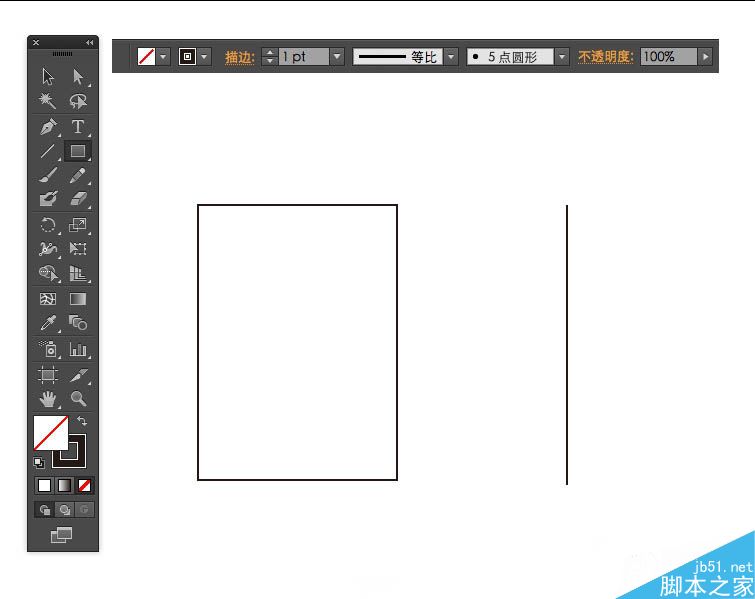Screen dimensions: 755x599
Task: Select the Rectangle tool
Action: coord(78,151)
